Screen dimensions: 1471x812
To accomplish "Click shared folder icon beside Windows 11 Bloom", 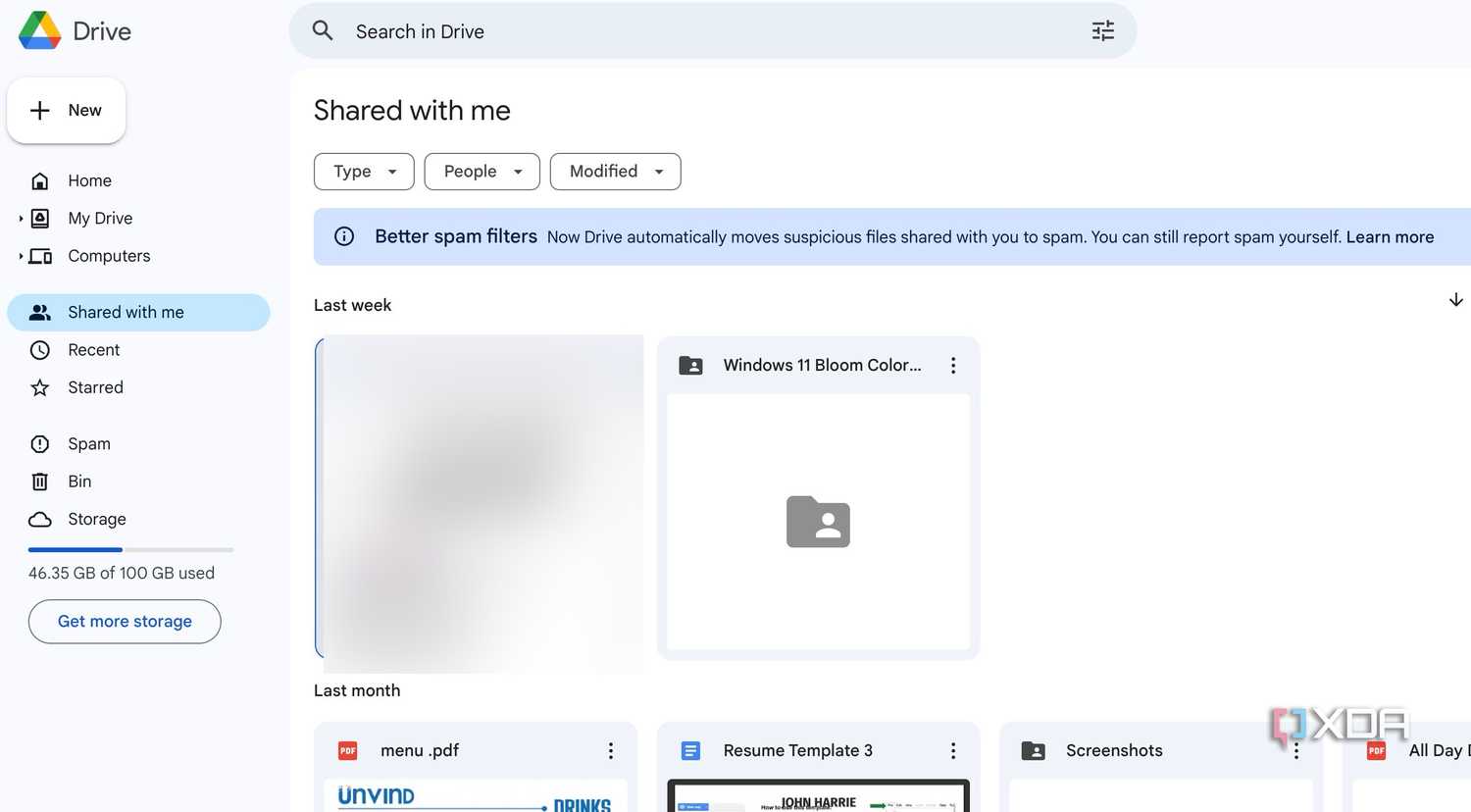I will 691,366.
